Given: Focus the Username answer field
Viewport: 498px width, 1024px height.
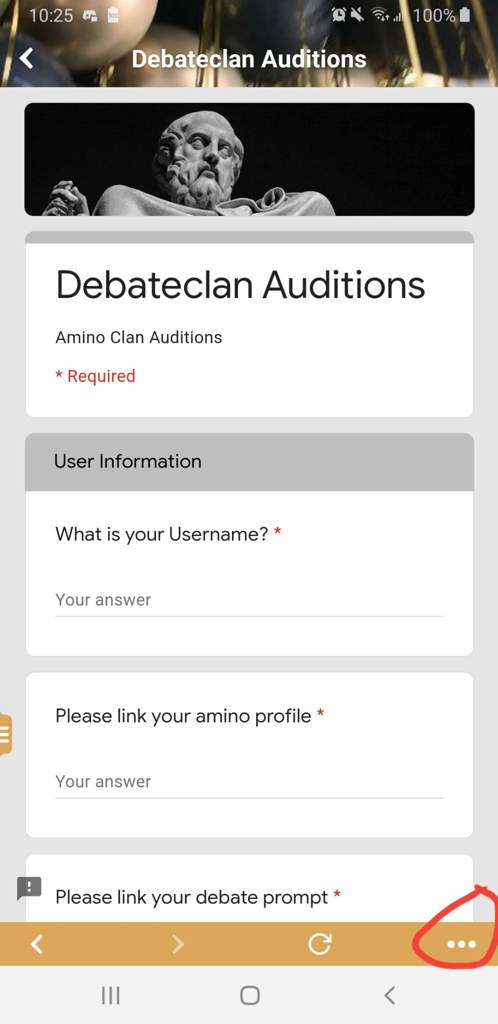Looking at the screenshot, I should (249, 600).
